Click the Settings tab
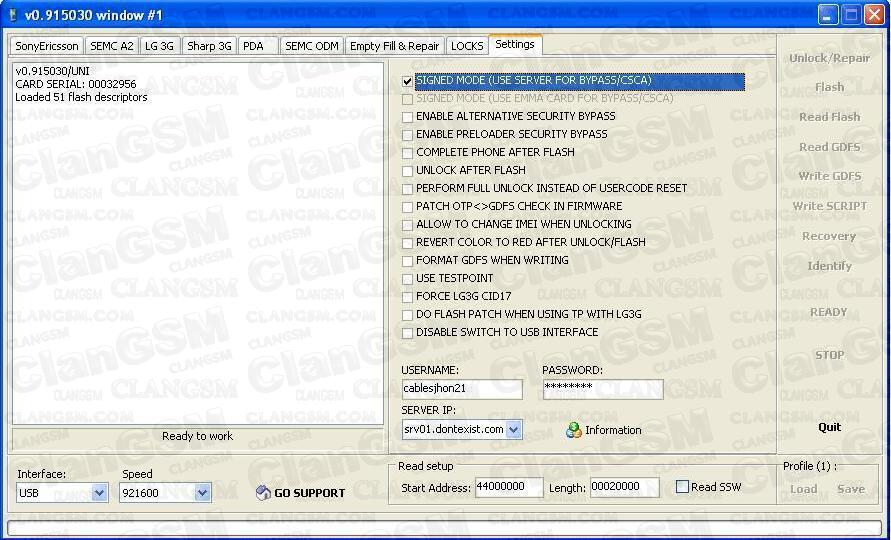Image resolution: width=891 pixels, height=540 pixels. click(x=515, y=44)
